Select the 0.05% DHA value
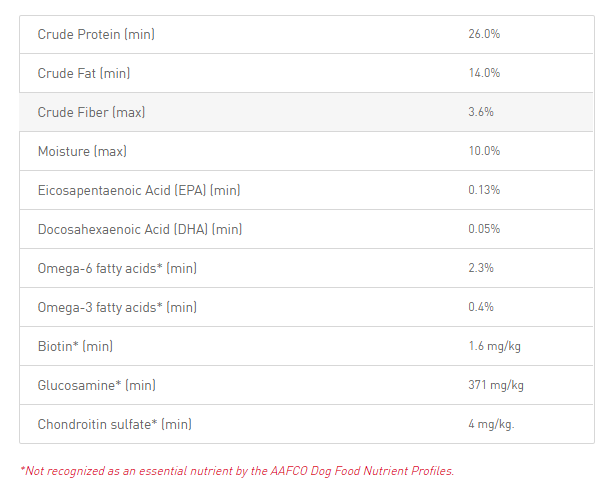This screenshot has width=598, height=482. pyautogui.click(x=484, y=228)
